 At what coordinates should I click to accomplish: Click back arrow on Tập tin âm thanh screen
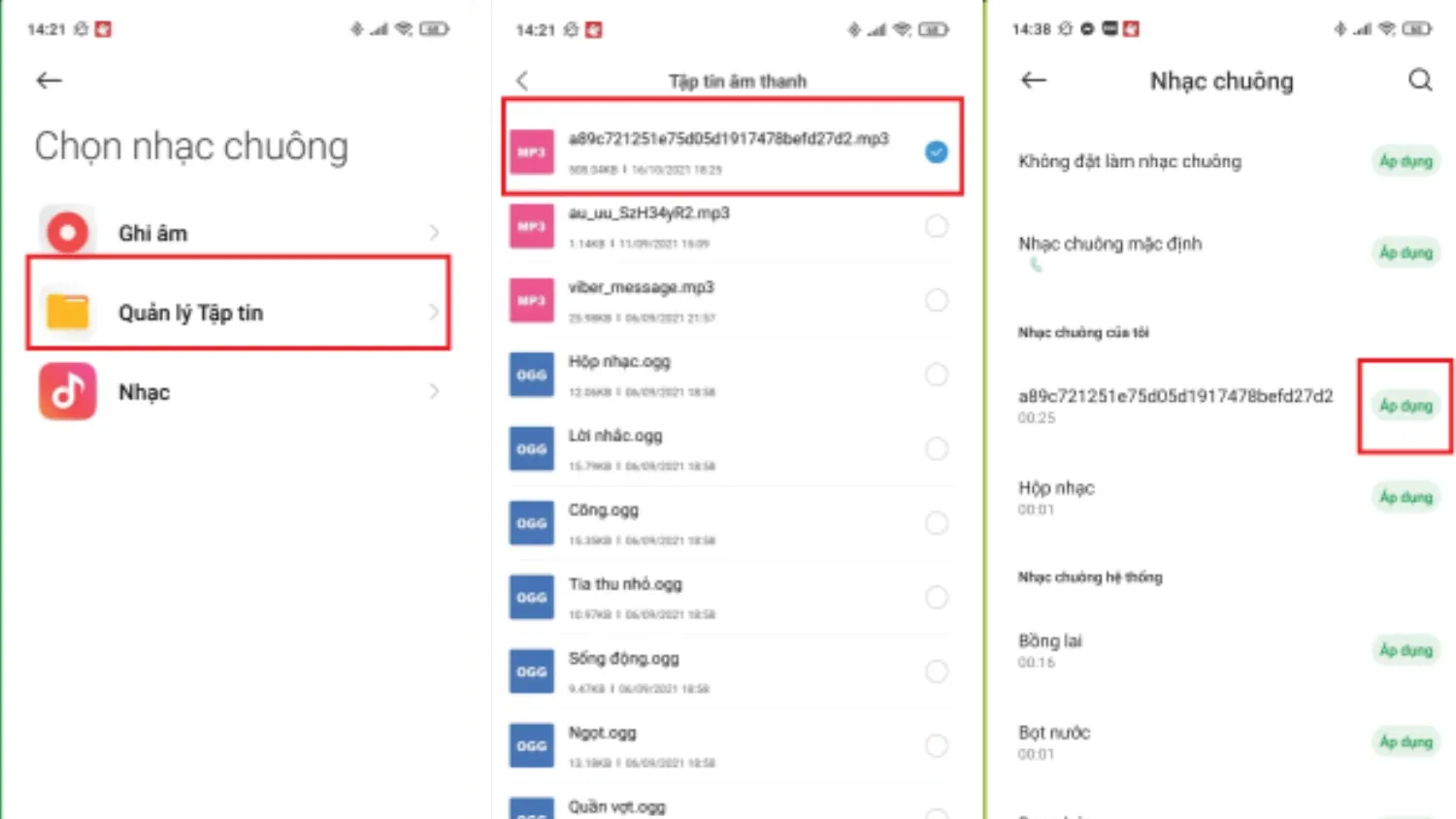click(521, 81)
